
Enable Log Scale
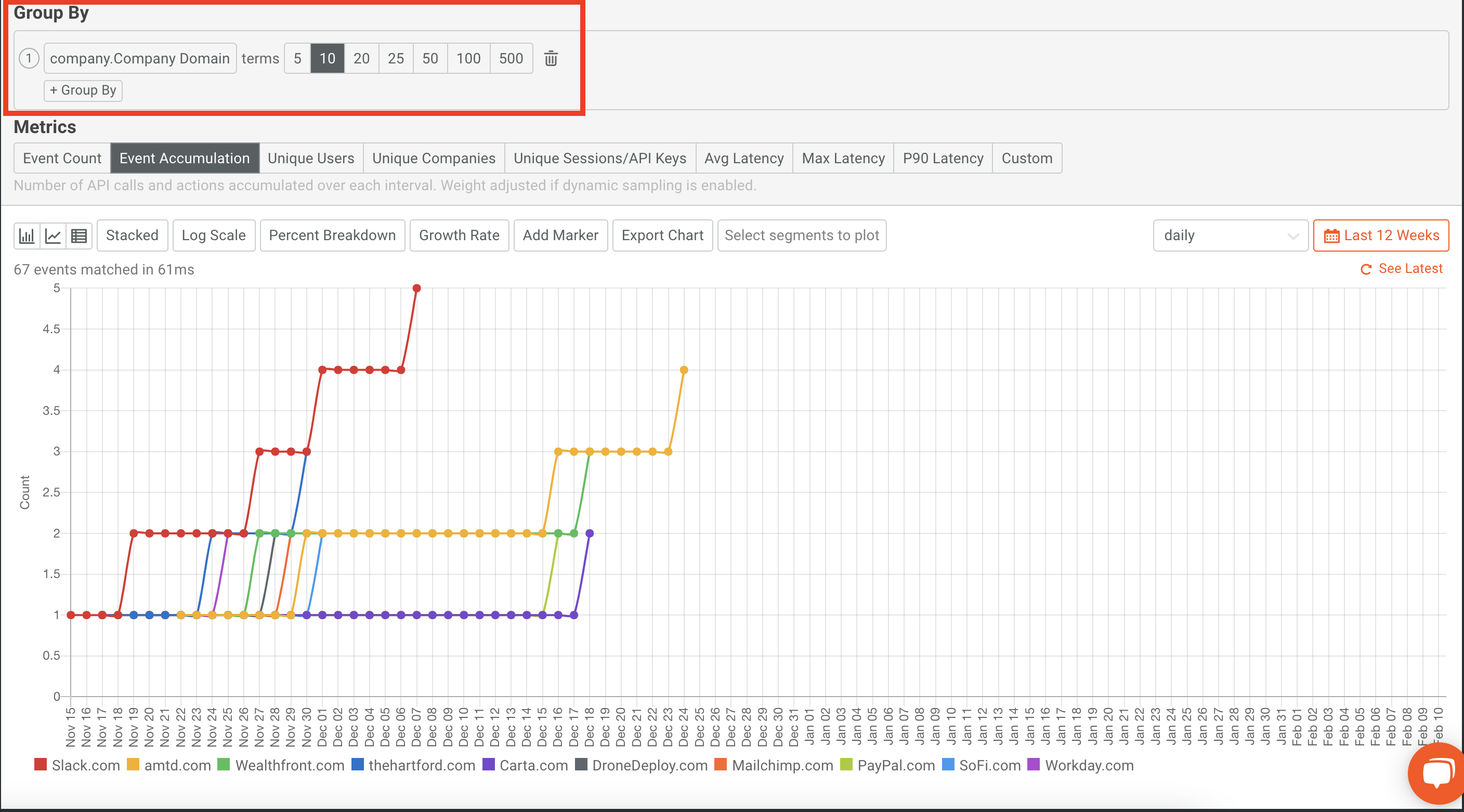pyautogui.click(x=214, y=235)
